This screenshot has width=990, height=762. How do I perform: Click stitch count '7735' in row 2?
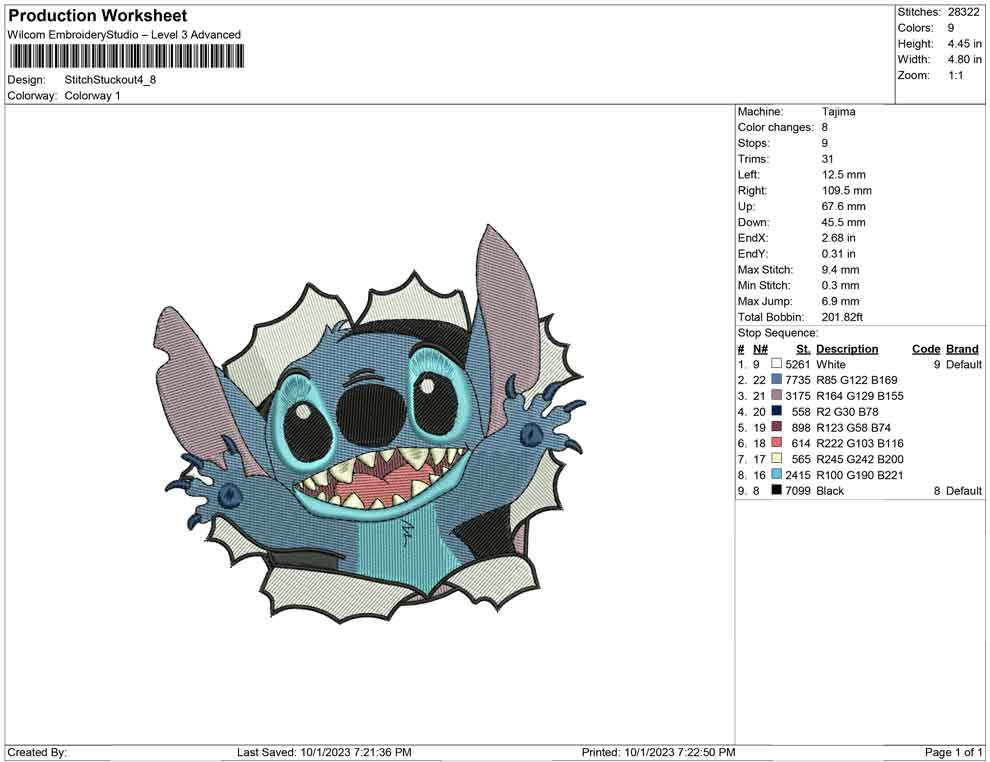[x=797, y=380]
